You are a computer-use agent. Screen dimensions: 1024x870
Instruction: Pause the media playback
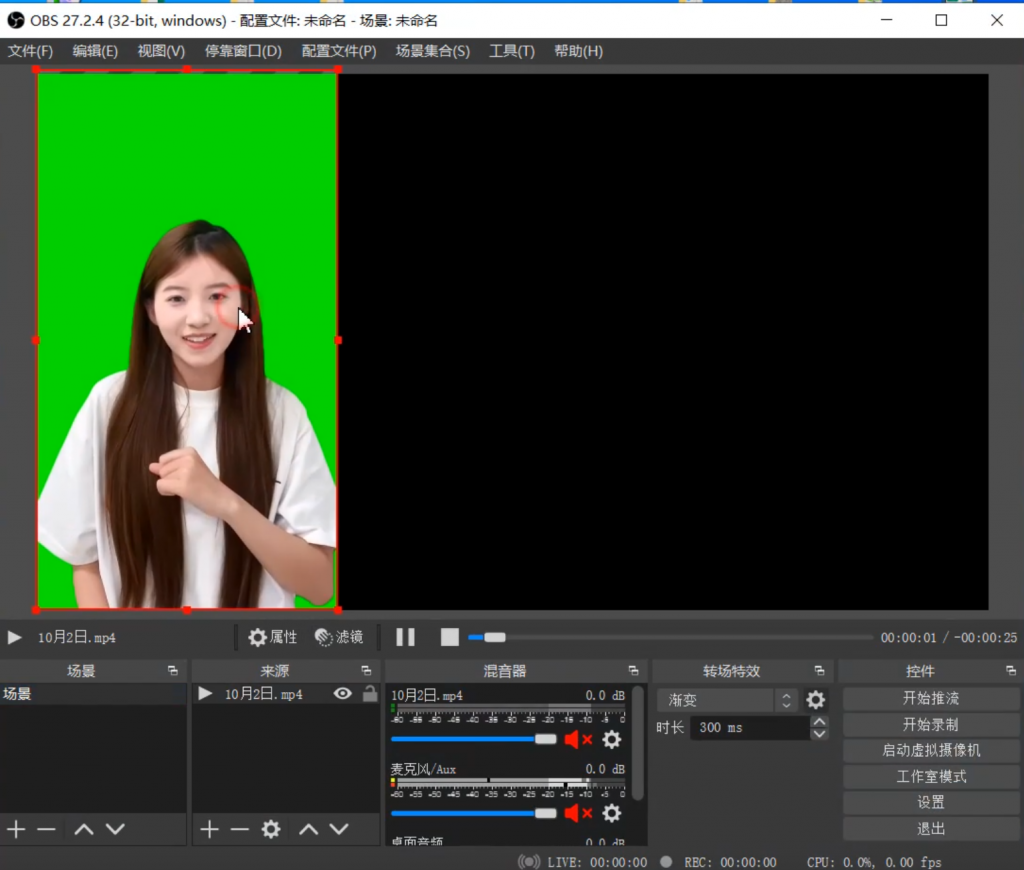tap(405, 637)
